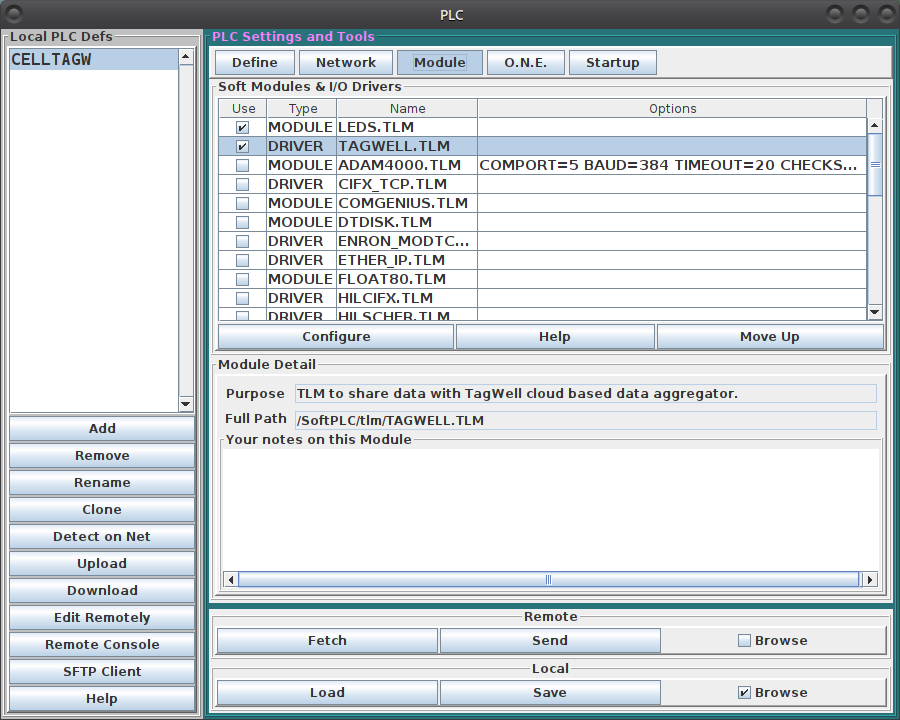Open the O.N.E. tab
Viewport: 900px width, 720px height.
[525, 63]
